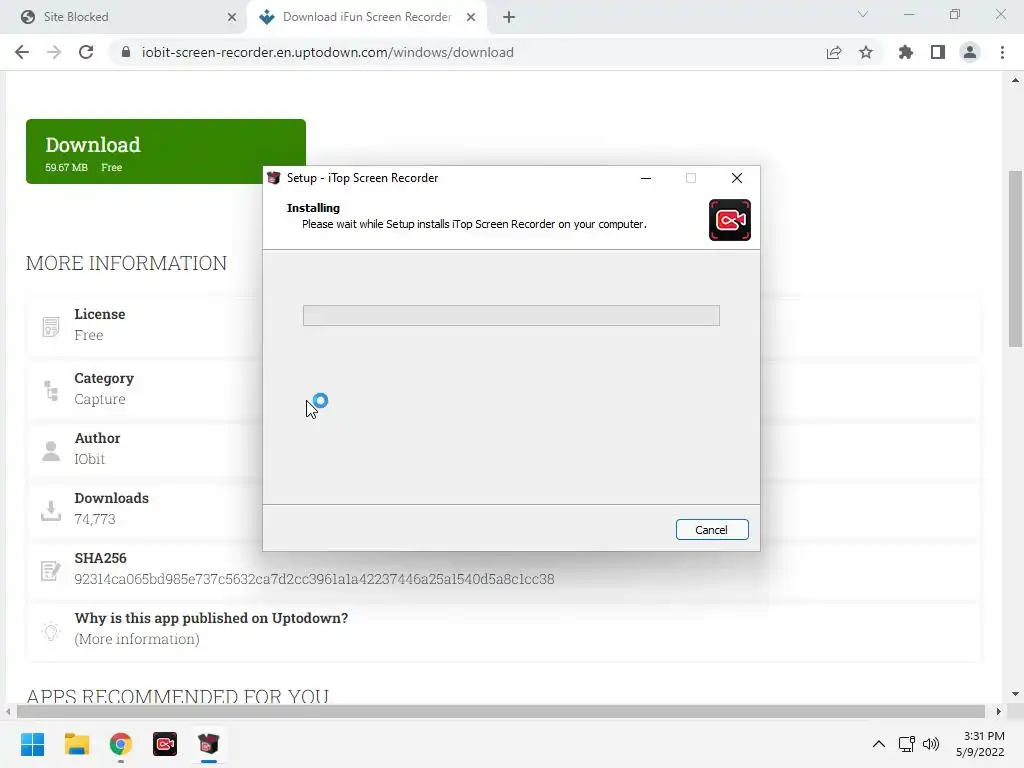This screenshot has width=1024, height=768.
Task: Click the License value Free
Action: [x=89, y=335]
